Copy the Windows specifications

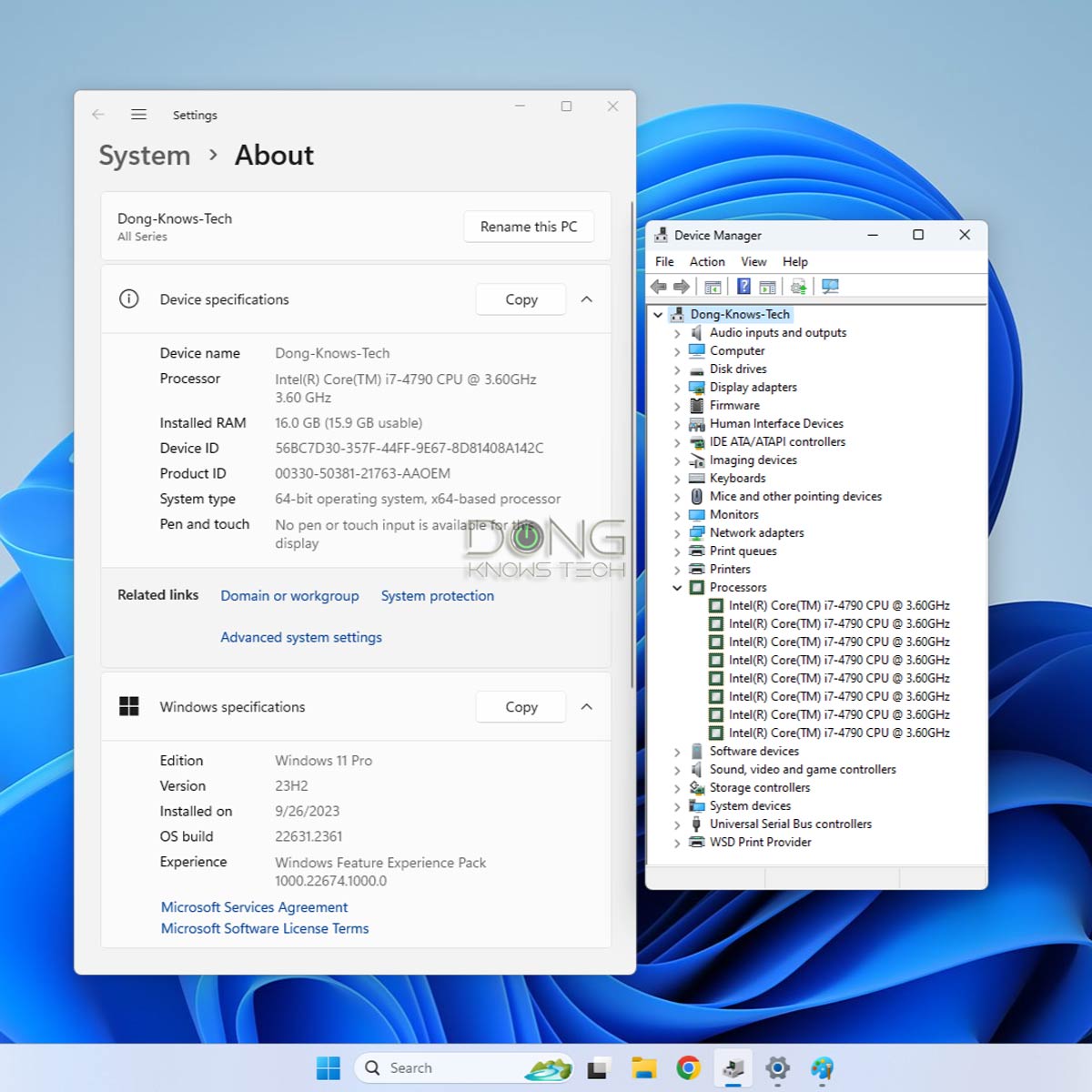(x=521, y=707)
